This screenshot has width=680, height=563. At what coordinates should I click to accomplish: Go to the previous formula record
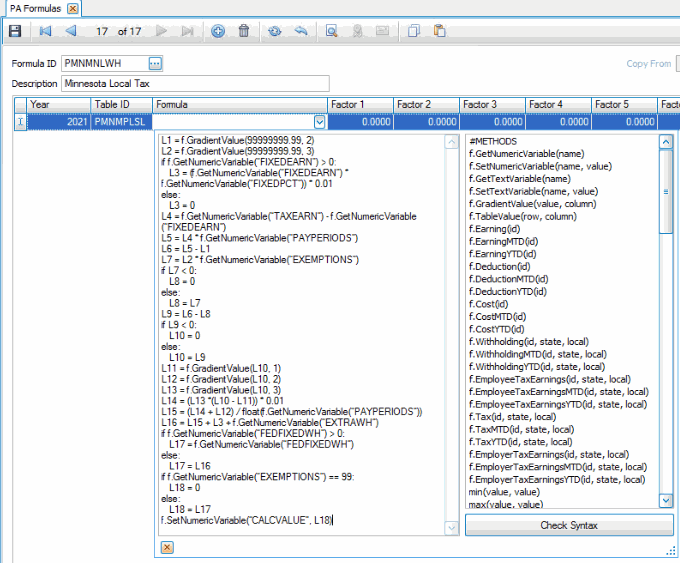(x=70, y=31)
